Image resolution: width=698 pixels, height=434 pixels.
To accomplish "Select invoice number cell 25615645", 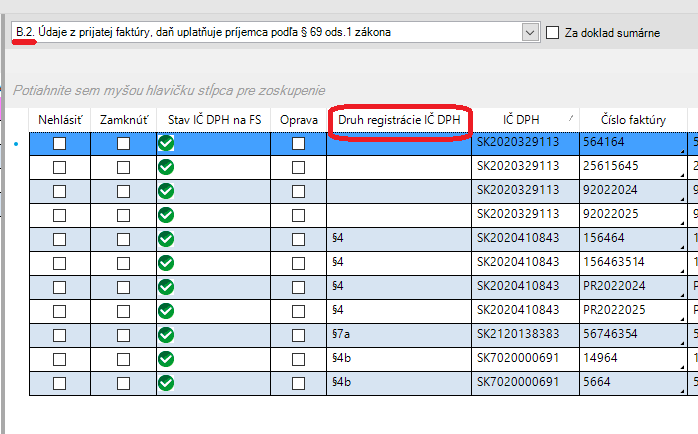I will click(x=633, y=167).
